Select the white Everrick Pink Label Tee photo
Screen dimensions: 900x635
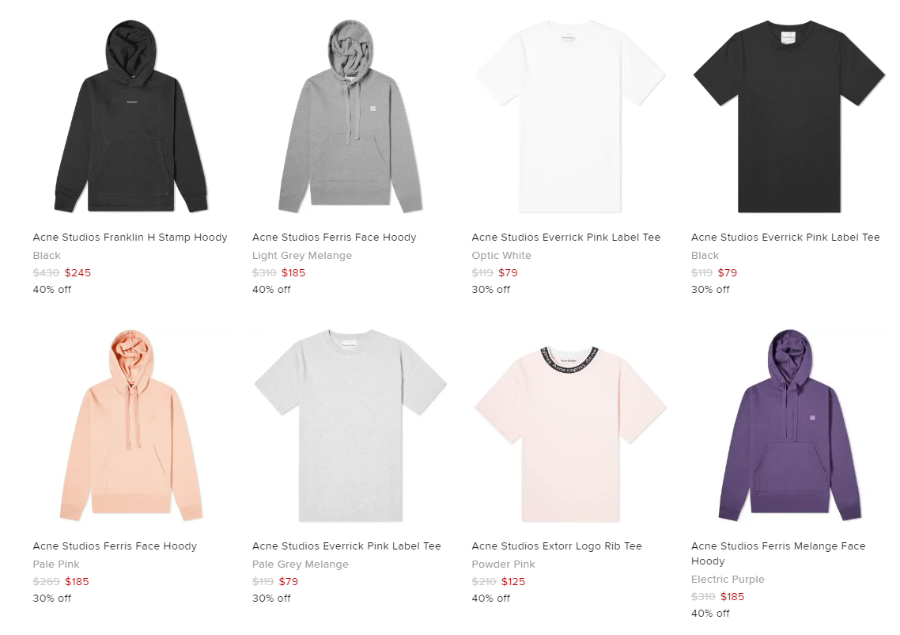pyautogui.click(x=570, y=117)
